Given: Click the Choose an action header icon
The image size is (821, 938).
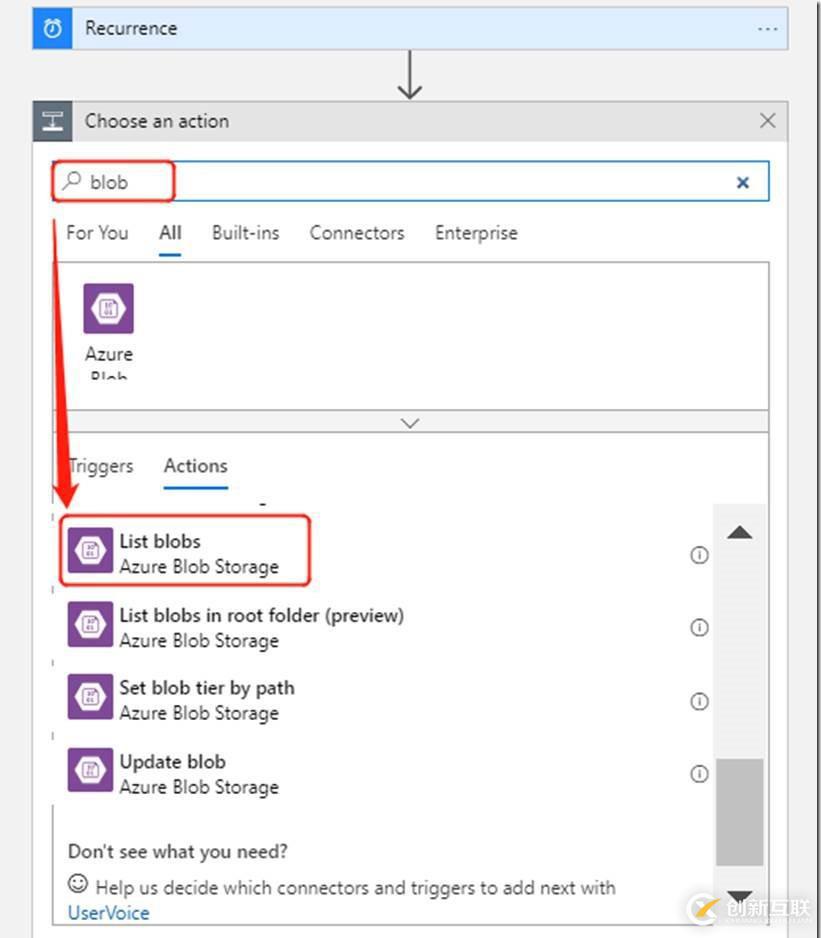Looking at the screenshot, I should [x=53, y=121].
